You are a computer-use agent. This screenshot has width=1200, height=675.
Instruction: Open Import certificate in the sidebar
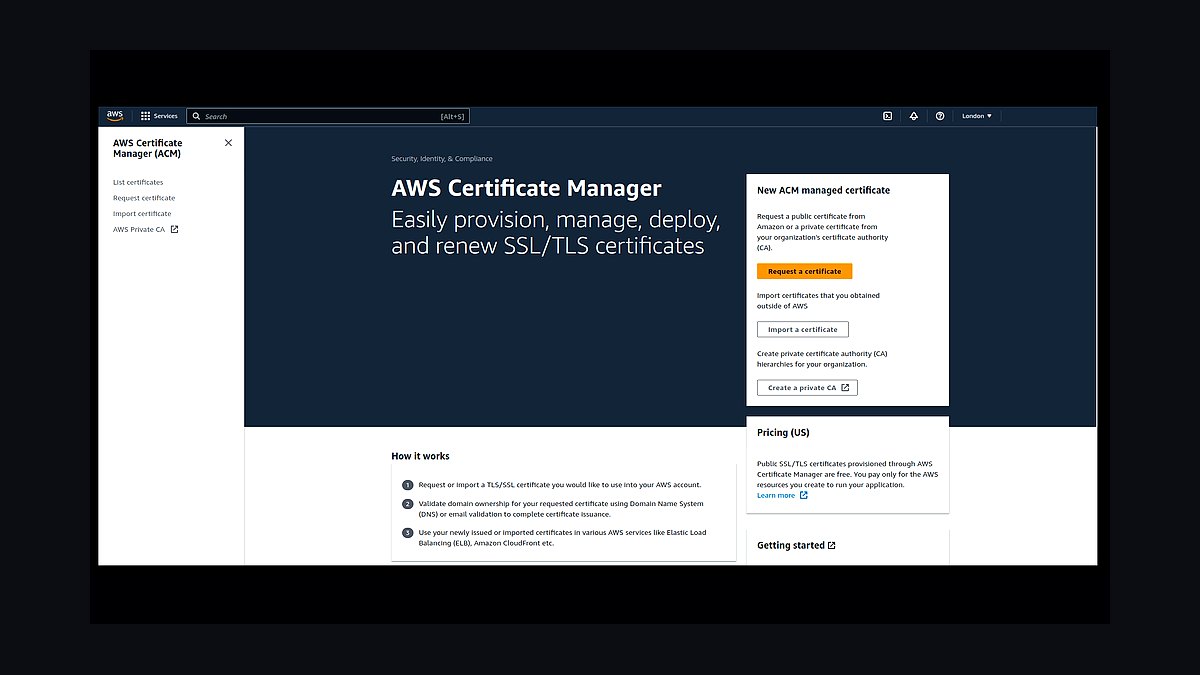(142, 214)
